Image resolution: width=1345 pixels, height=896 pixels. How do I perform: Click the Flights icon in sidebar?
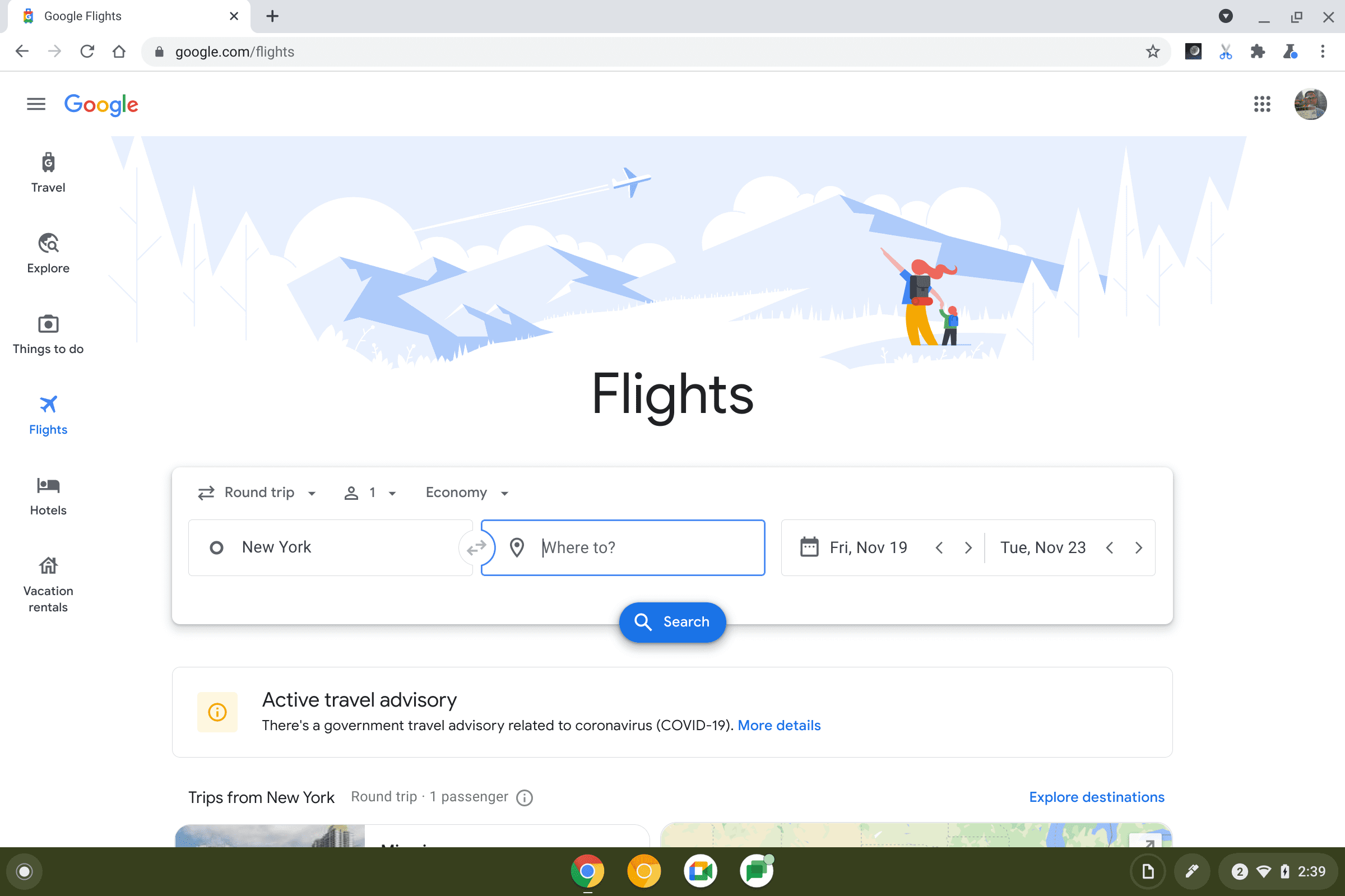pos(47,404)
